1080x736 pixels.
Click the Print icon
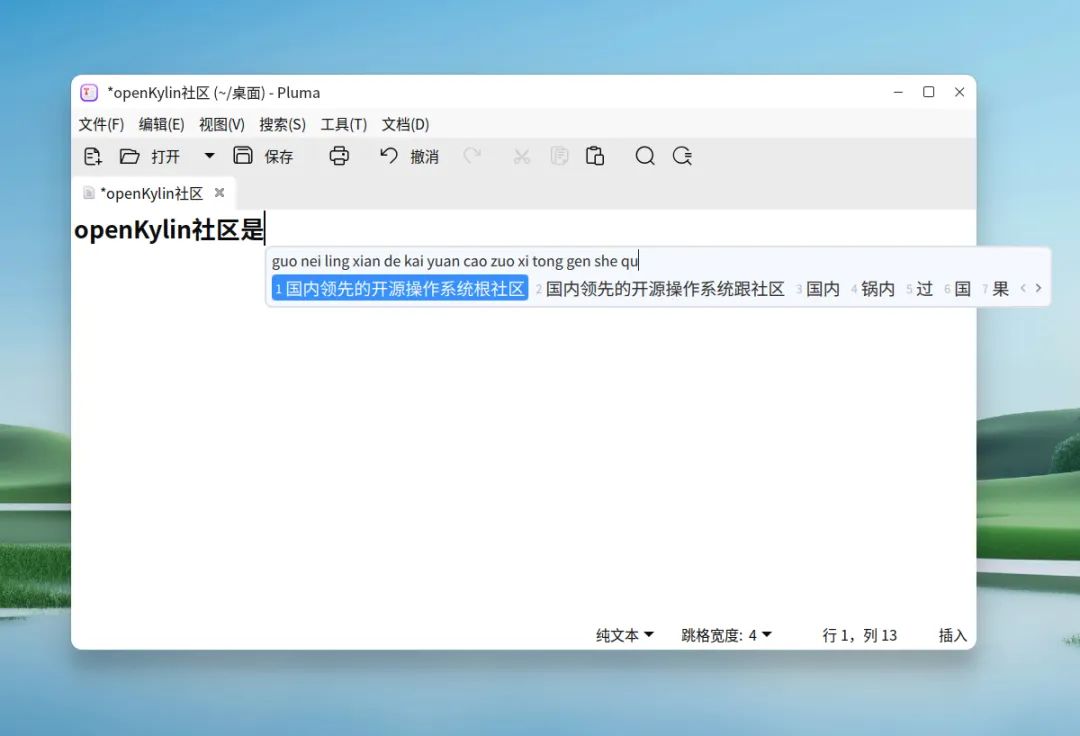tap(339, 156)
